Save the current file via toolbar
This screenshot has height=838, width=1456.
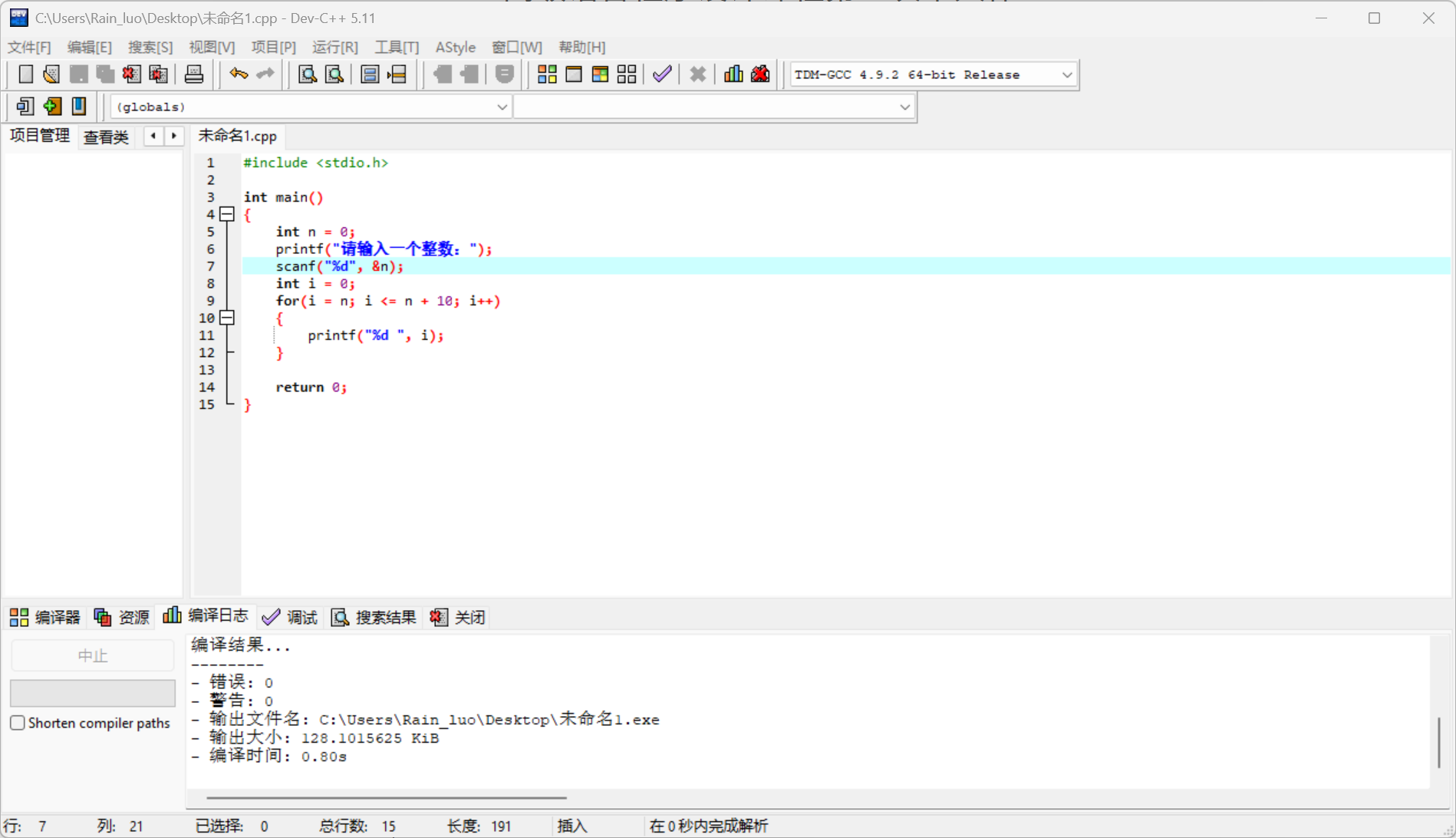pyautogui.click(x=78, y=74)
